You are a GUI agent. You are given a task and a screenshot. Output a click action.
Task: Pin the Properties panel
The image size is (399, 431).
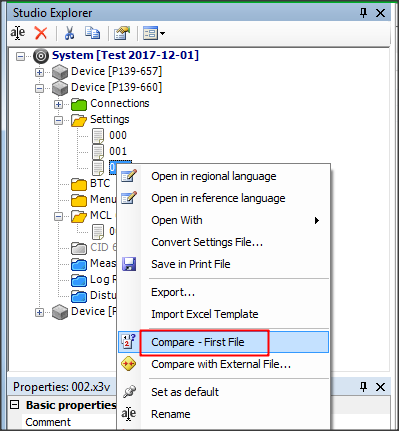[363, 387]
